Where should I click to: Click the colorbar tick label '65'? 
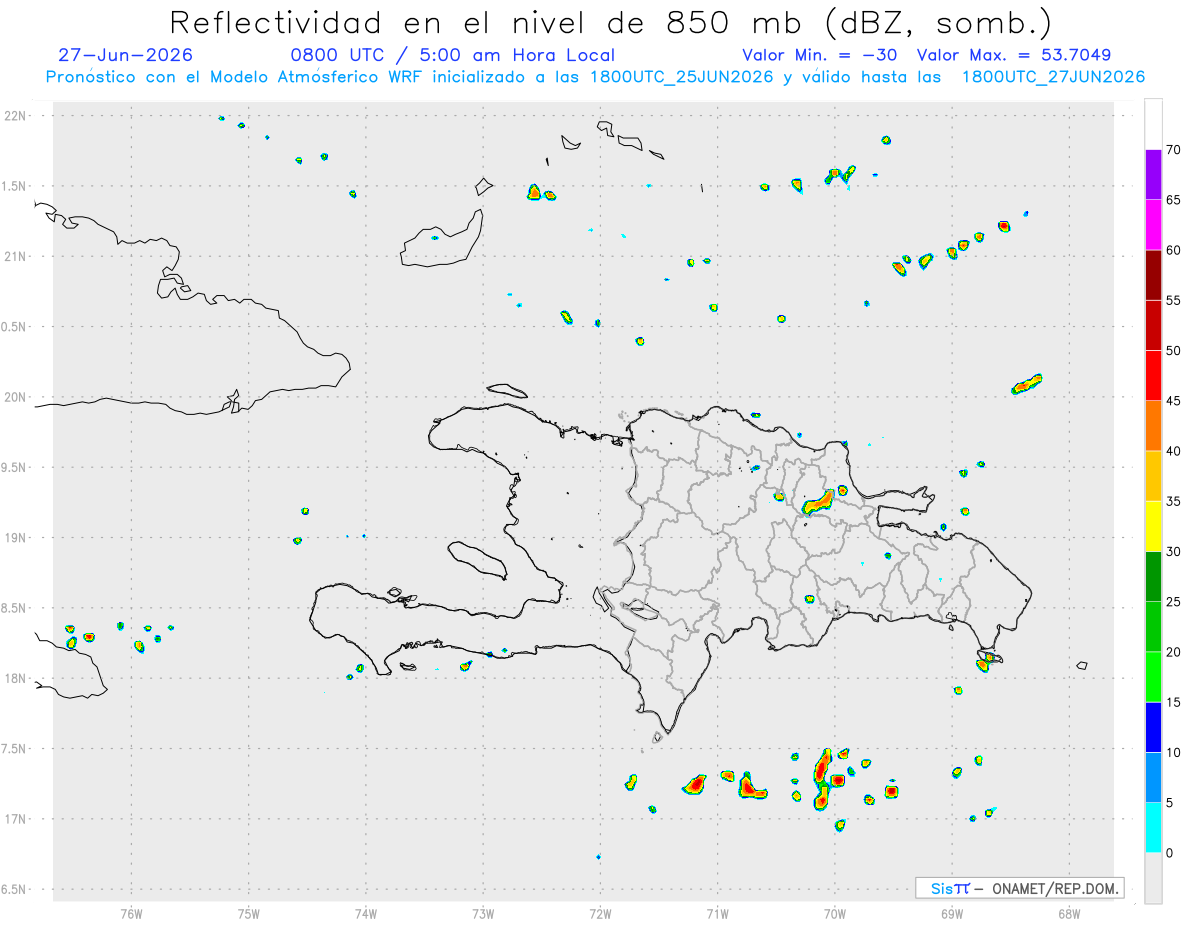(x=1173, y=200)
